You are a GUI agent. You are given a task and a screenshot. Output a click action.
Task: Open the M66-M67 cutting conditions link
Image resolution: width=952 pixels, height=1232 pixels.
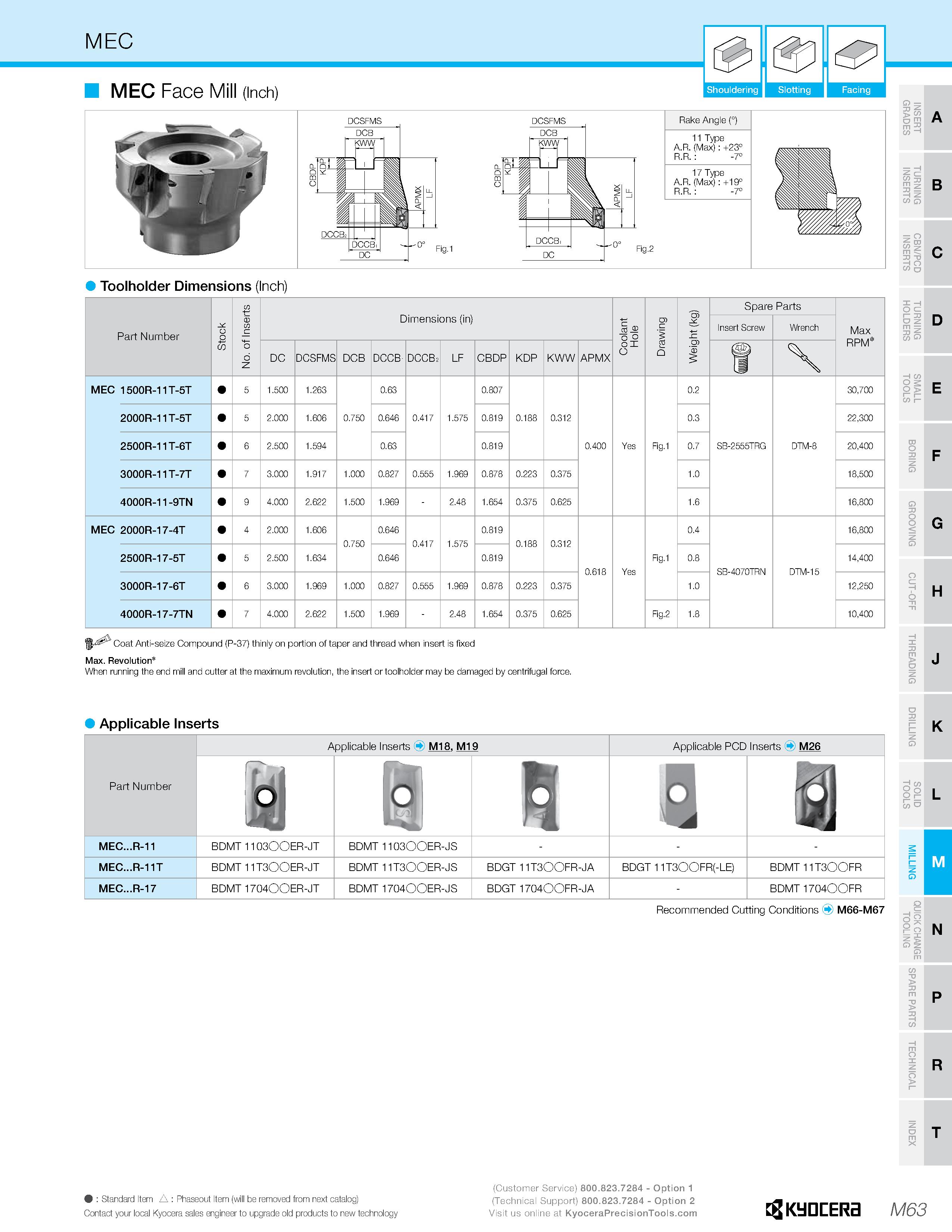coord(861,909)
